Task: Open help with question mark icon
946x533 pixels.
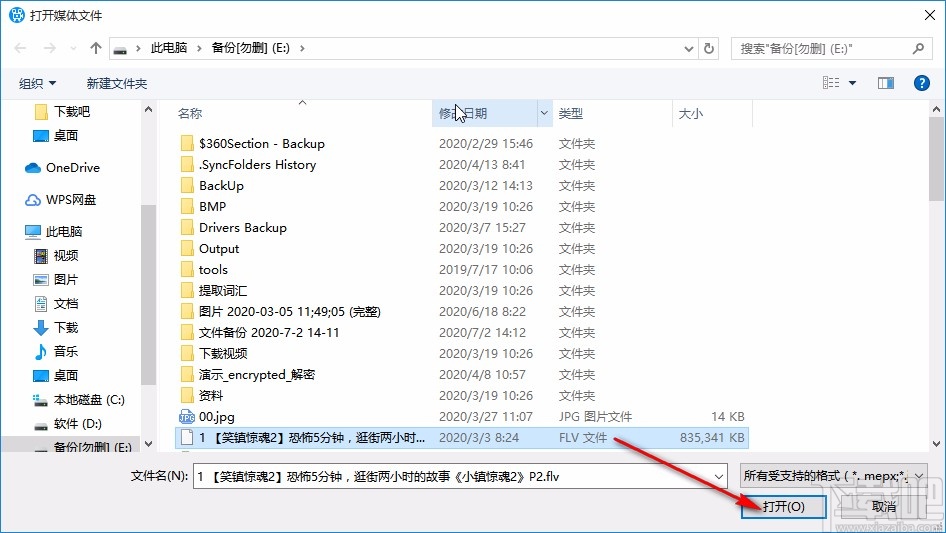Action: tap(921, 83)
